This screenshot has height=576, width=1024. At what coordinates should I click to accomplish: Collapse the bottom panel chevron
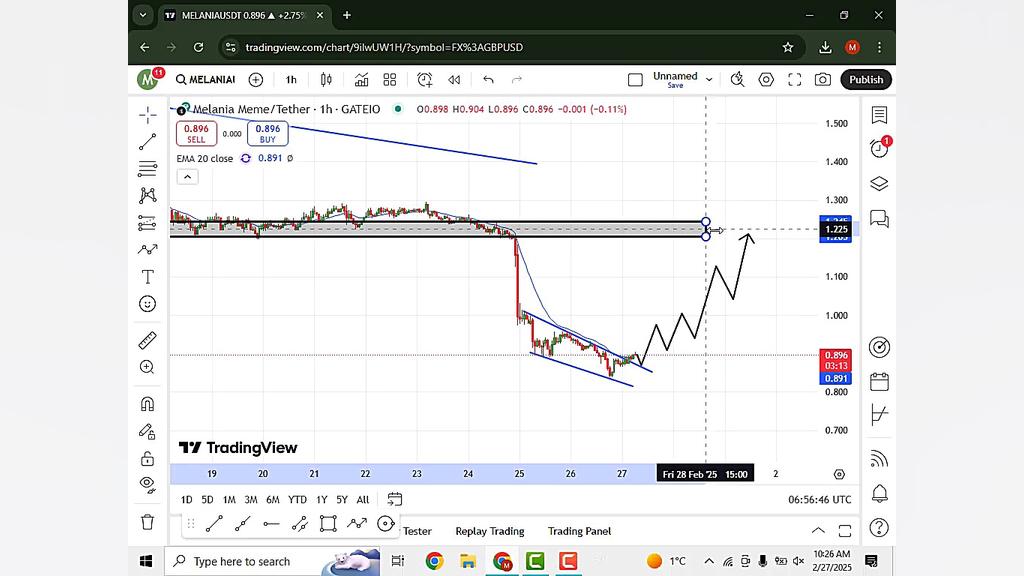tap(818, 531)
